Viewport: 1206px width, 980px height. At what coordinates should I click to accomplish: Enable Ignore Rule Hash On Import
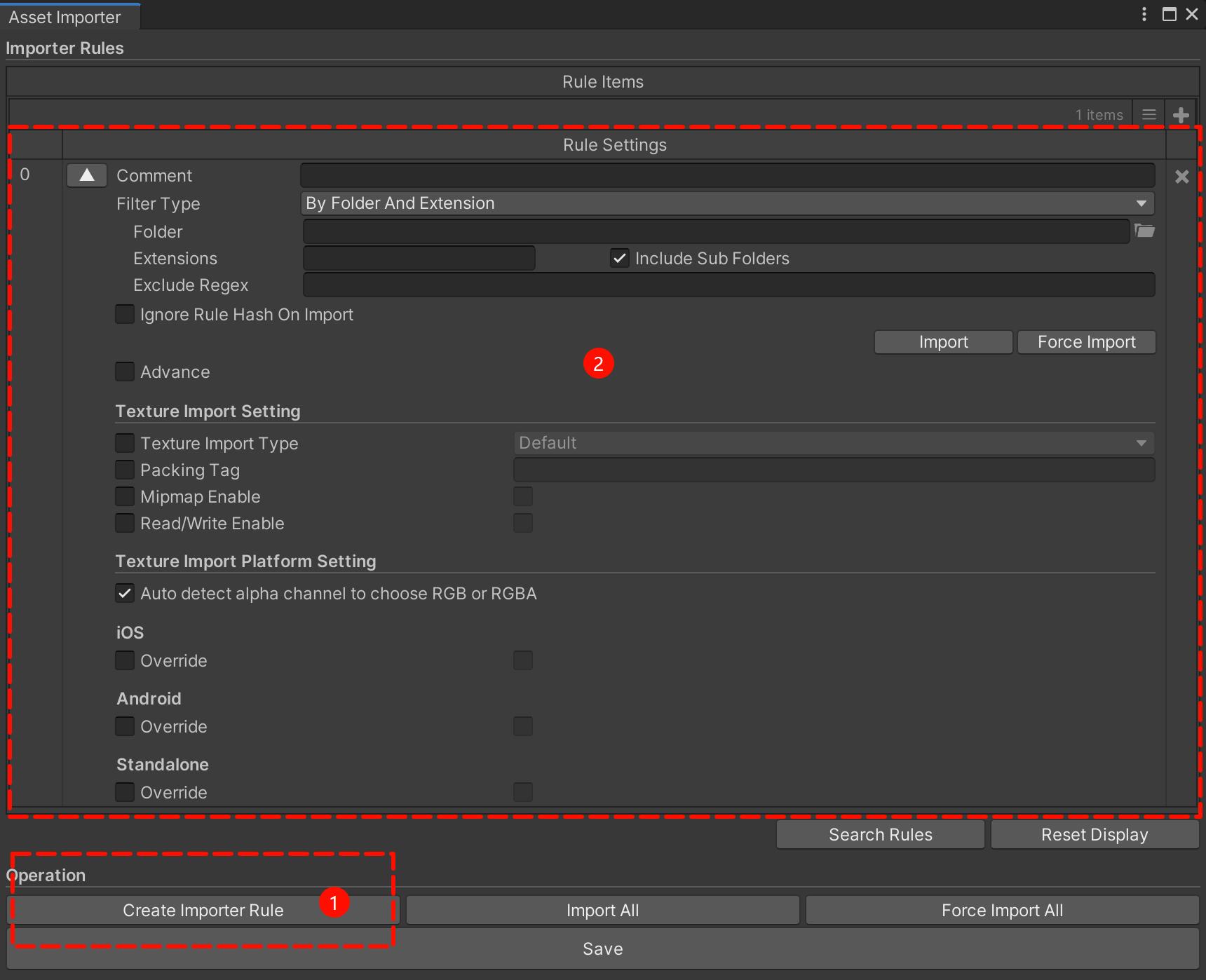pyautogui.click(x=125, y=314)
